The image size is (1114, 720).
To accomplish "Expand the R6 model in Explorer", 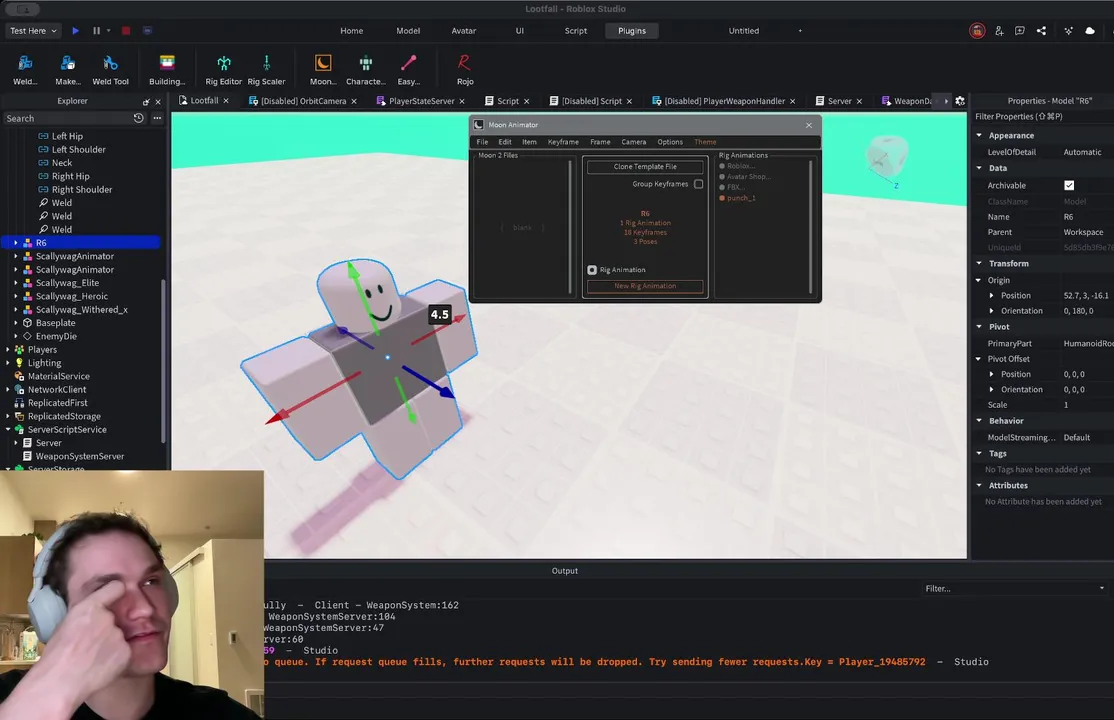I will tap(16, 243).
